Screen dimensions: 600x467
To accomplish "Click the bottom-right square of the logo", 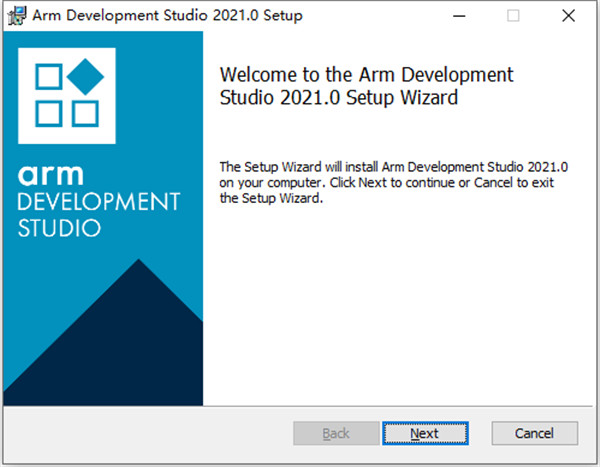I will (x=84, y=109).
